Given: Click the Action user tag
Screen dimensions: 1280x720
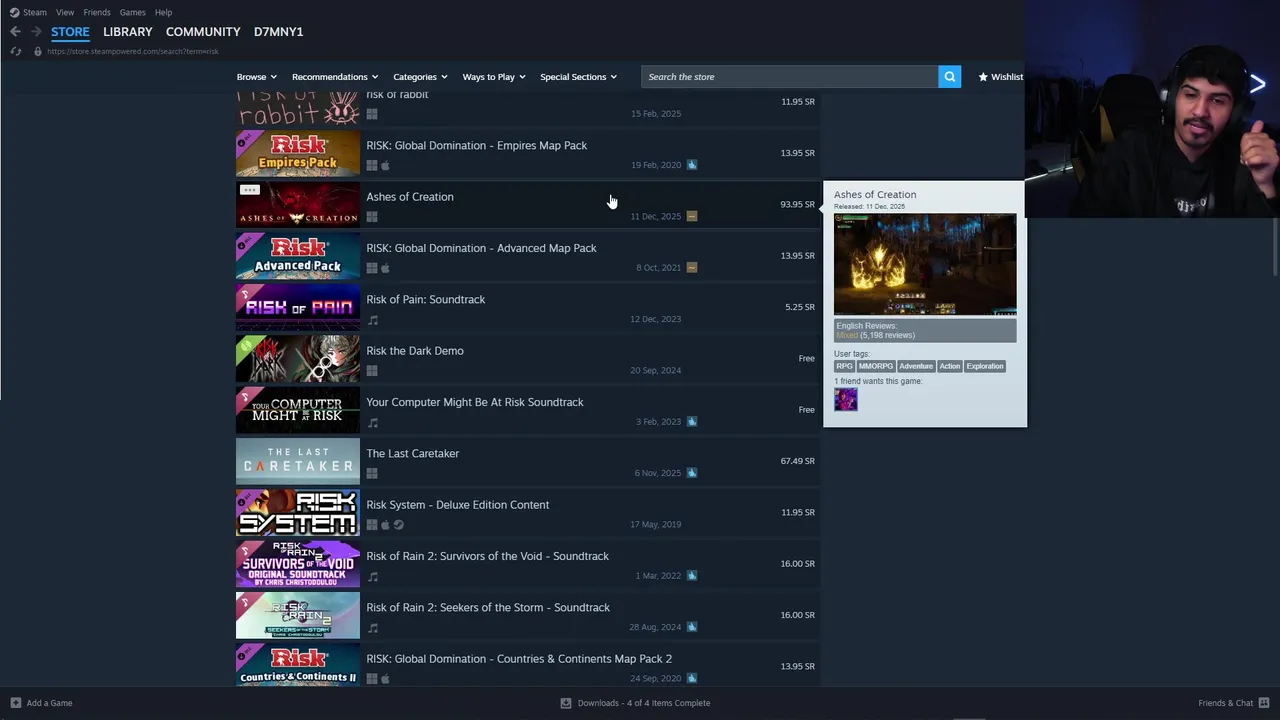Looking at the screenshot, I should [950, 366].
